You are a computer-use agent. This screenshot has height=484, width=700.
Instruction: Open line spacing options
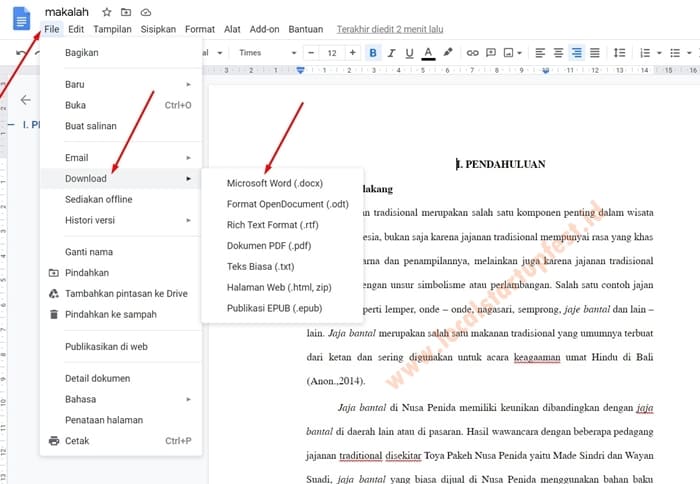pos(619,53)
